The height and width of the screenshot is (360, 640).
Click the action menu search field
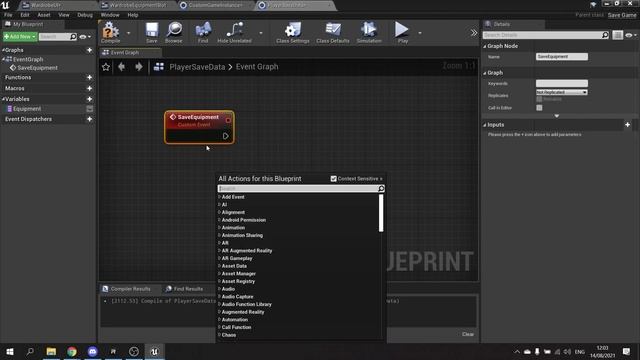(301, 189)
